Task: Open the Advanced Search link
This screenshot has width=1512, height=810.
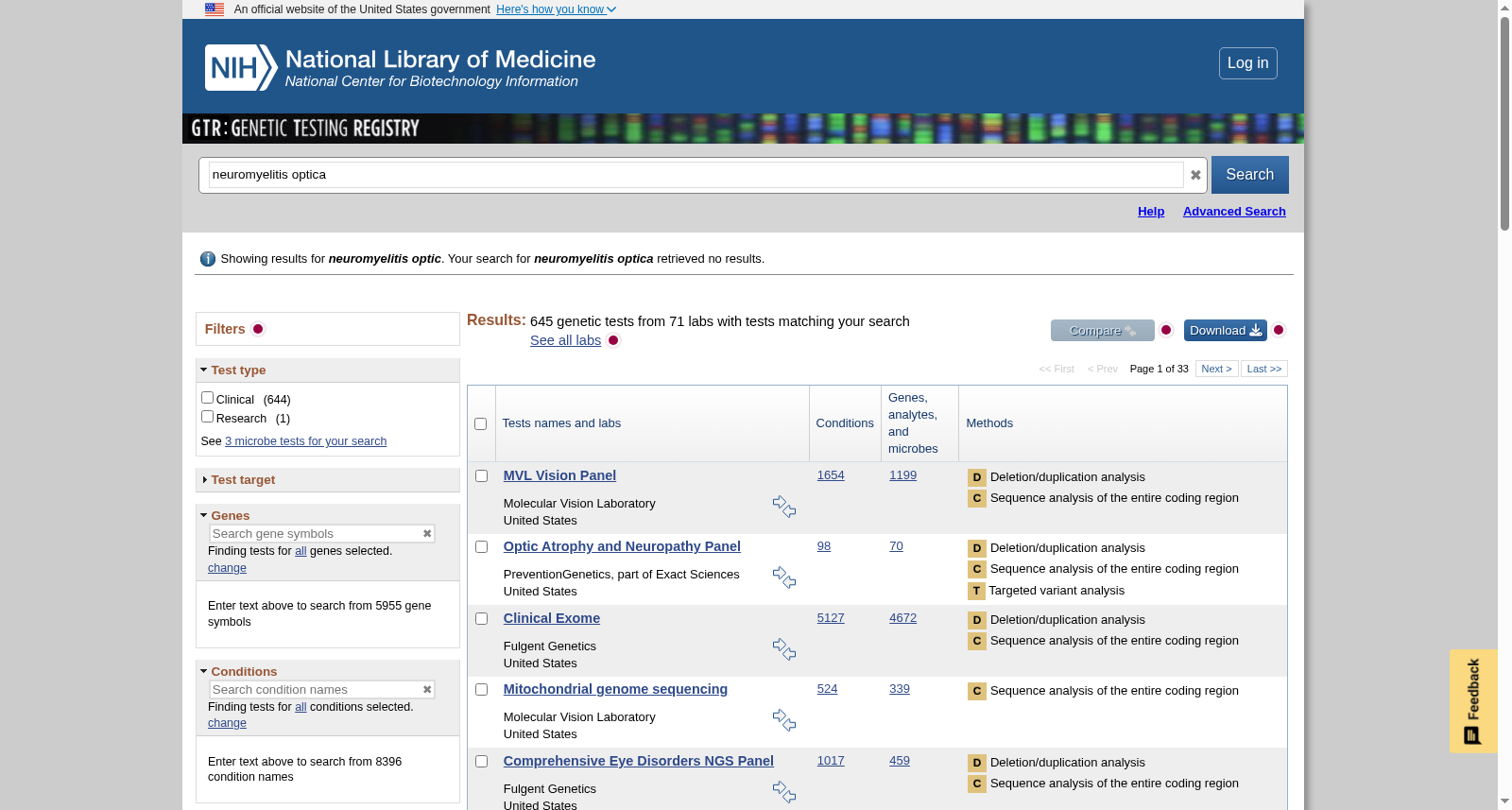Action: [x=1233, y=212]
